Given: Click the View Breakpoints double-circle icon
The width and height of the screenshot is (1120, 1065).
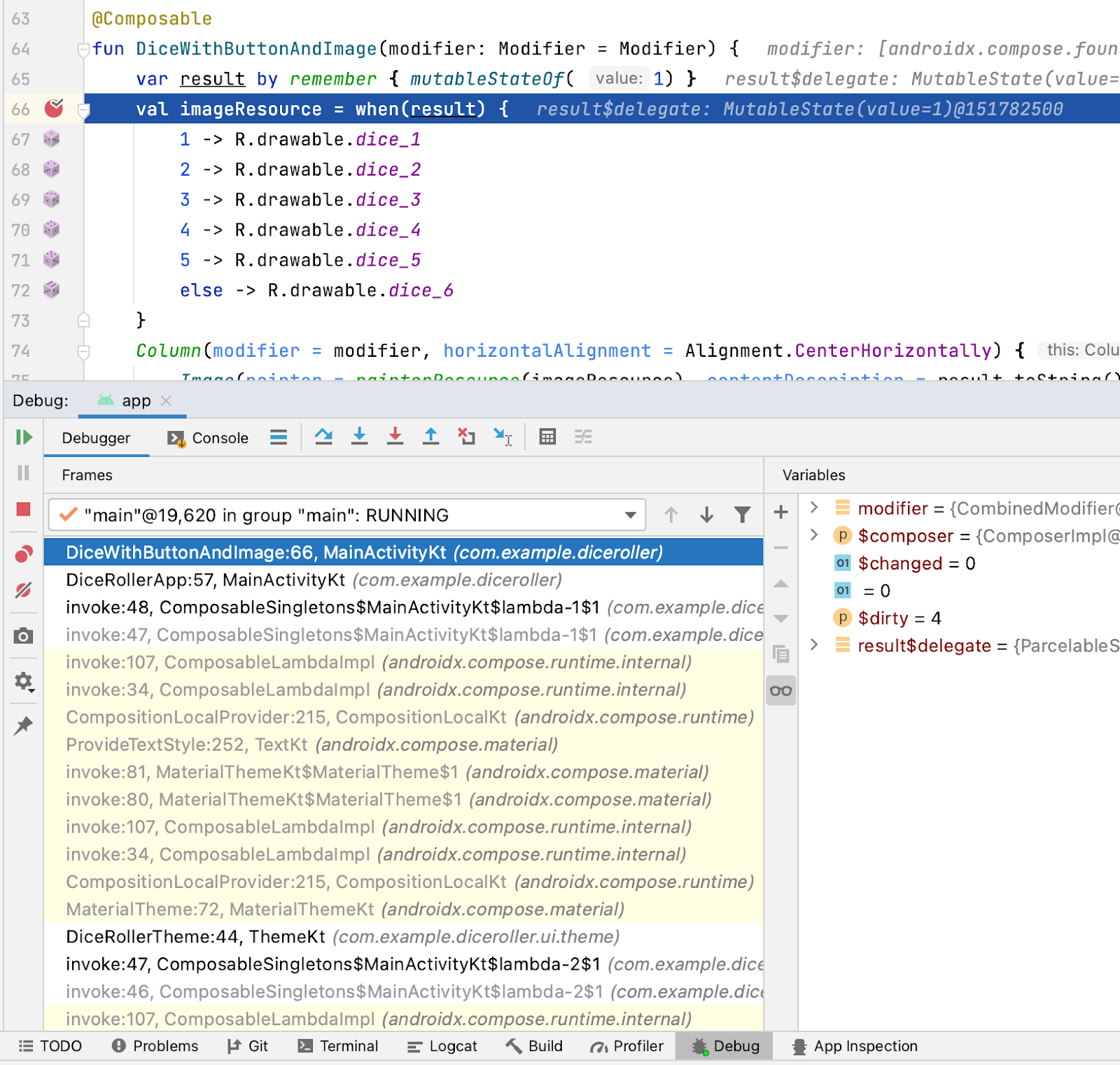Looking at the screenshot, I should tap(23, 555).
